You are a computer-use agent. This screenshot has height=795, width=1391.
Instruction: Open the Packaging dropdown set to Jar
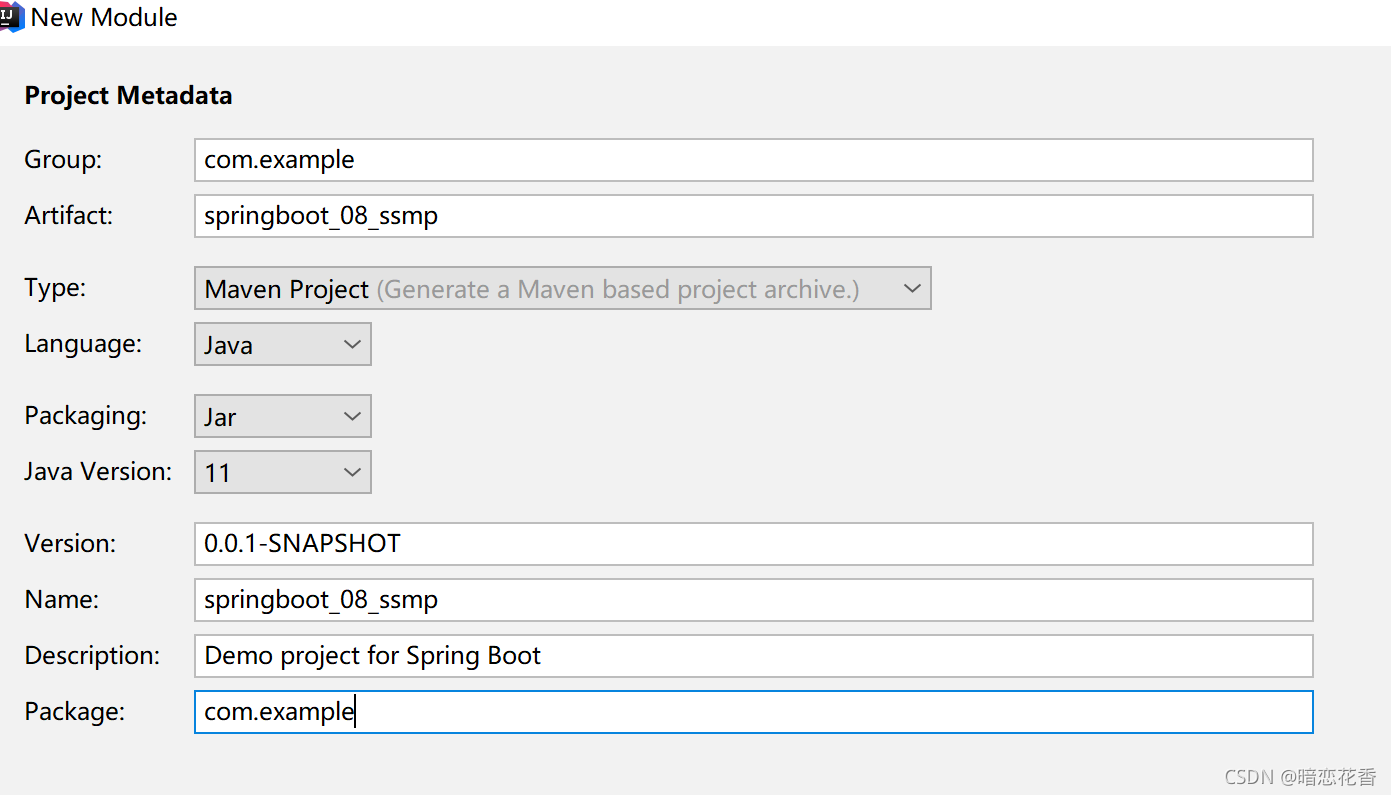click(282, 416)
